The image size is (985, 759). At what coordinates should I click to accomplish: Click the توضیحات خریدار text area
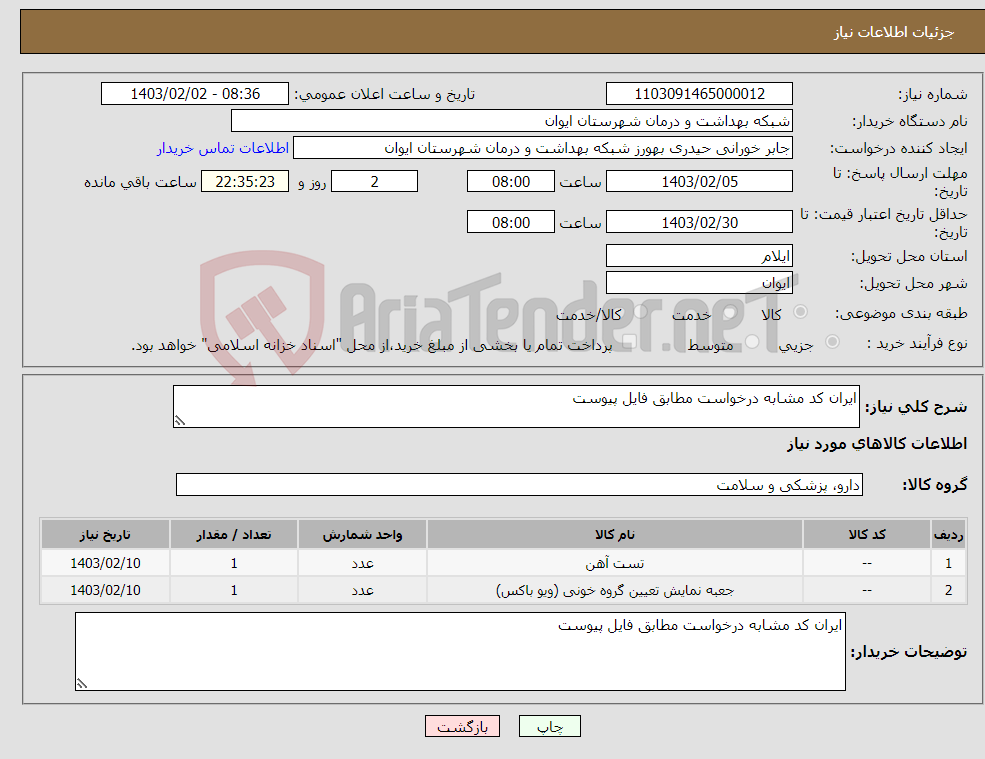coord(460,652)
